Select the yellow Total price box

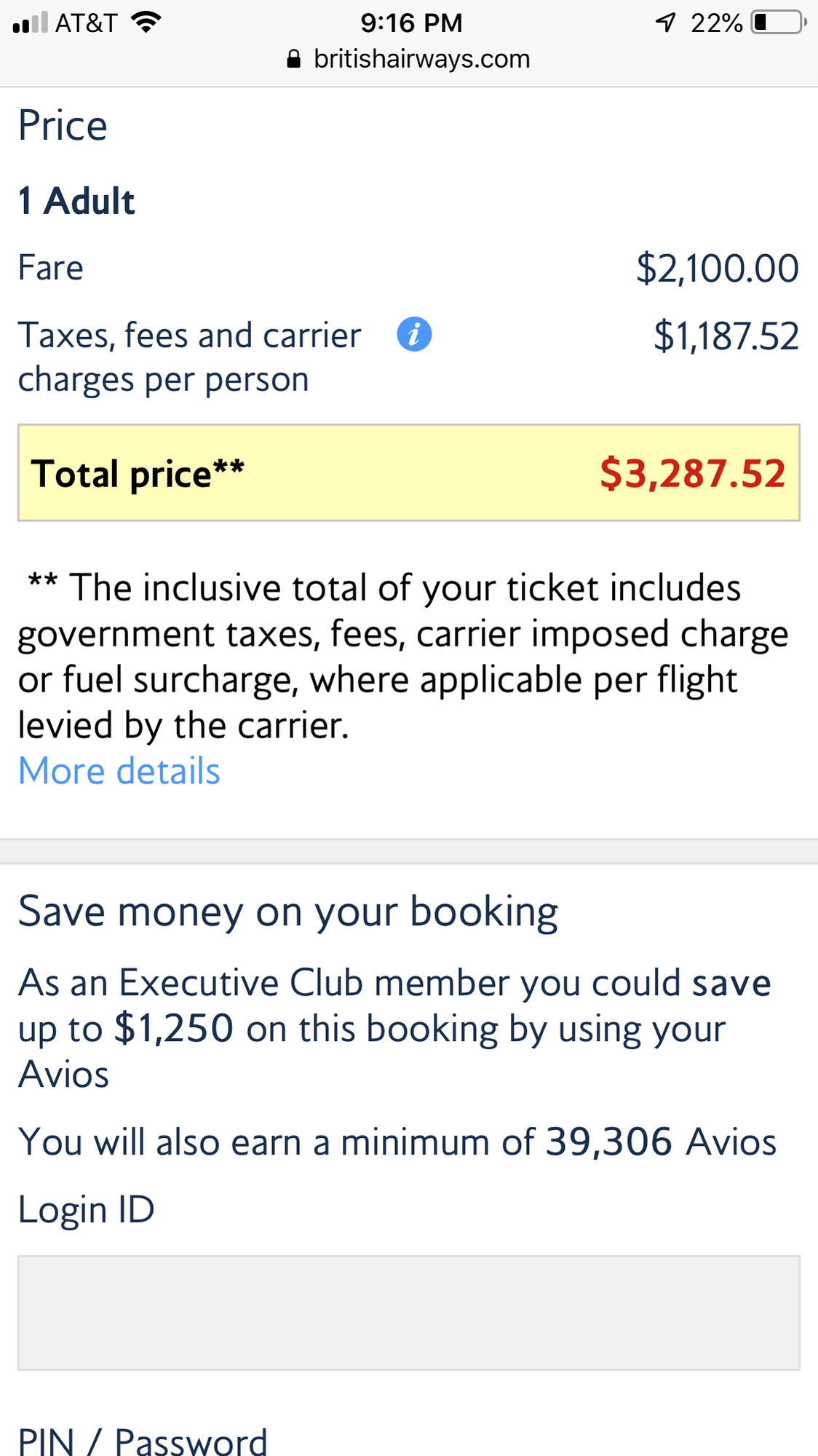point(409,472)
